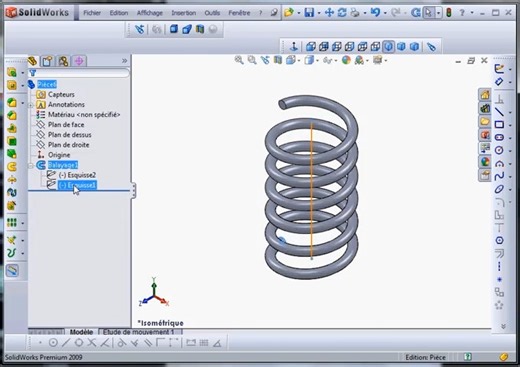Open the Display style dropdown arrow
520x367 pixels.
pos(317,60)
